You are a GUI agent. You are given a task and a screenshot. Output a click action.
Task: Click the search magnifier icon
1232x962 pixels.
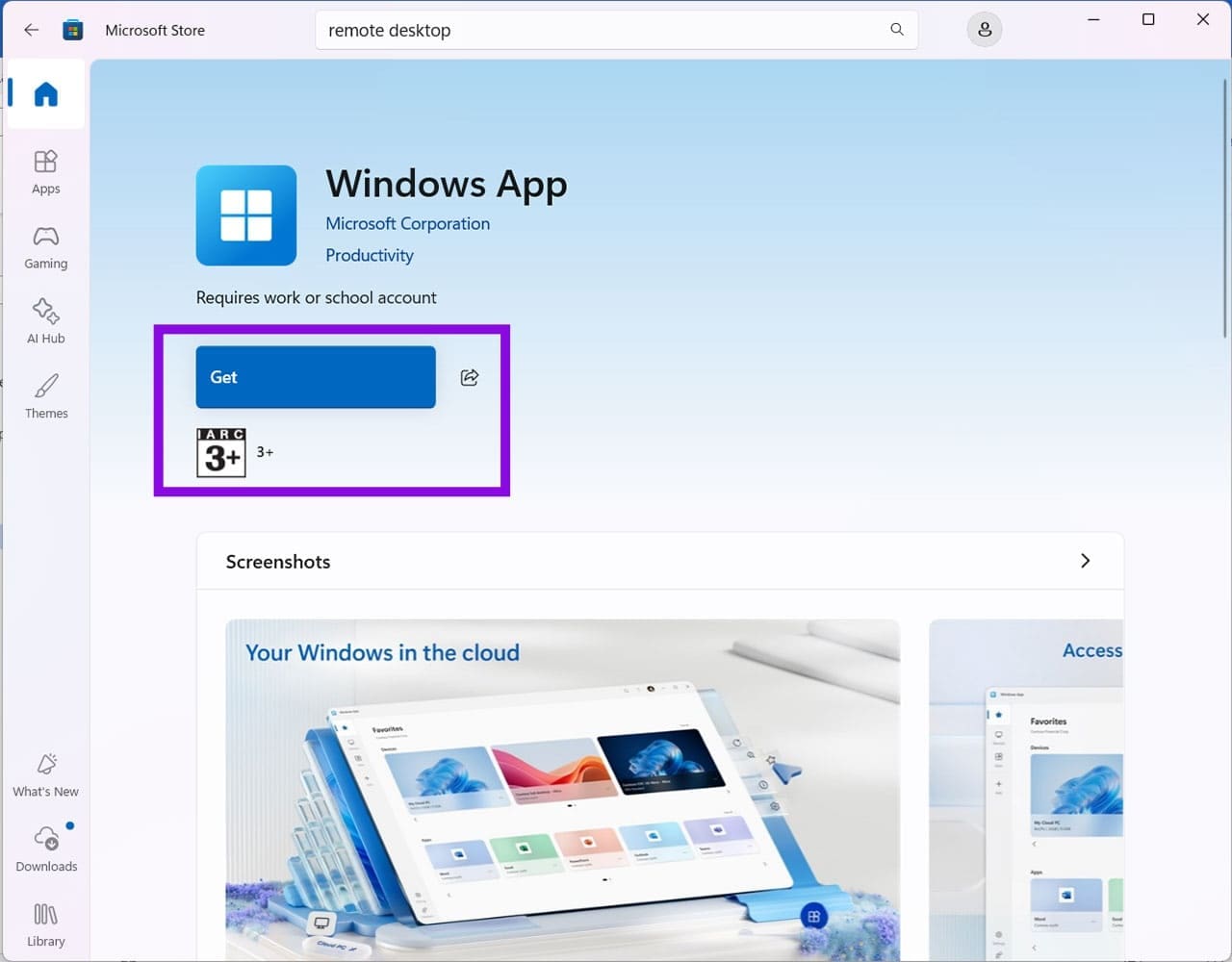897,30
